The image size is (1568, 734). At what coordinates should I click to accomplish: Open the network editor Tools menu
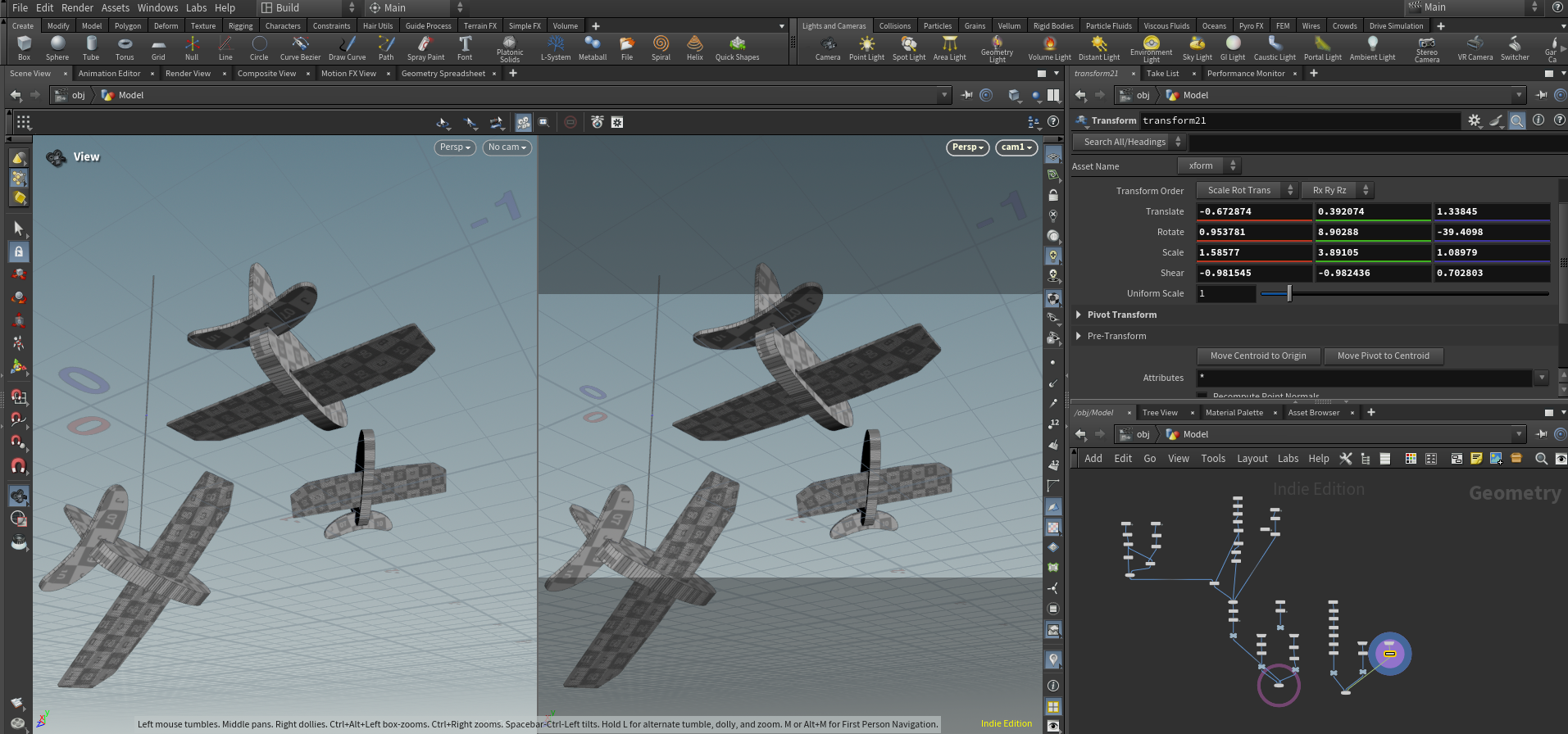(x=1213, y=459)
